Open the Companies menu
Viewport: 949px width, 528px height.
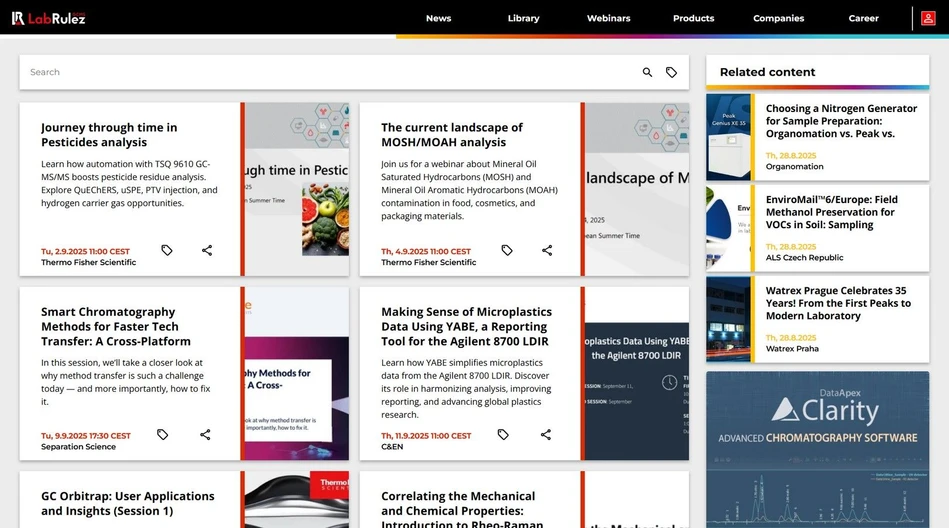point(778,18)
